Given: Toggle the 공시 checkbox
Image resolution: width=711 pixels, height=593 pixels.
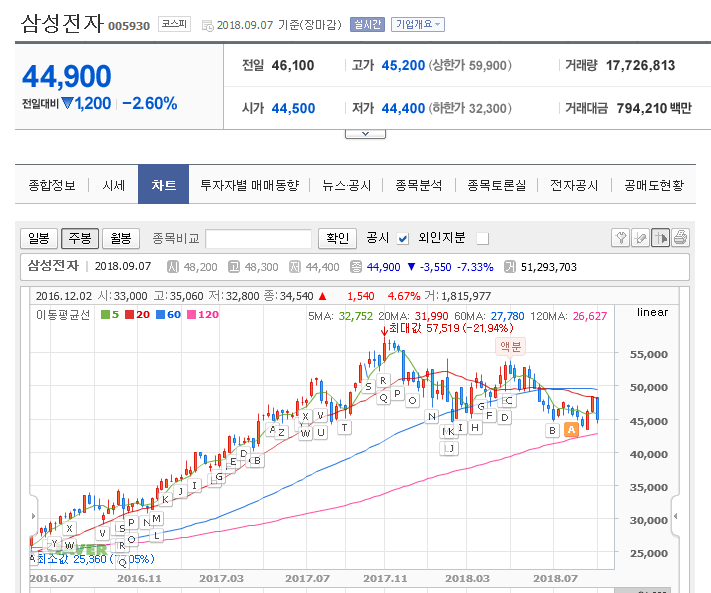Looking at the screenshot, I should [403, 238].
